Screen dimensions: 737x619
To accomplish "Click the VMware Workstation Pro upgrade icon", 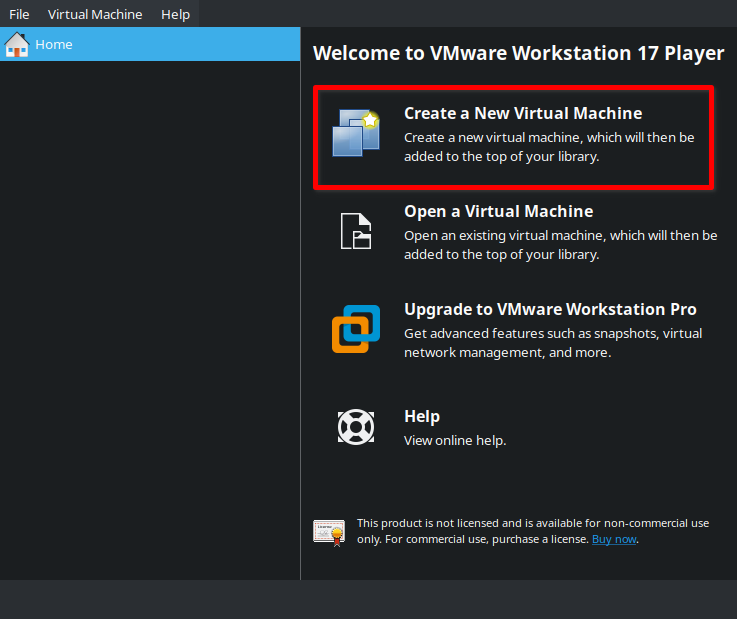I will point(356,329).
